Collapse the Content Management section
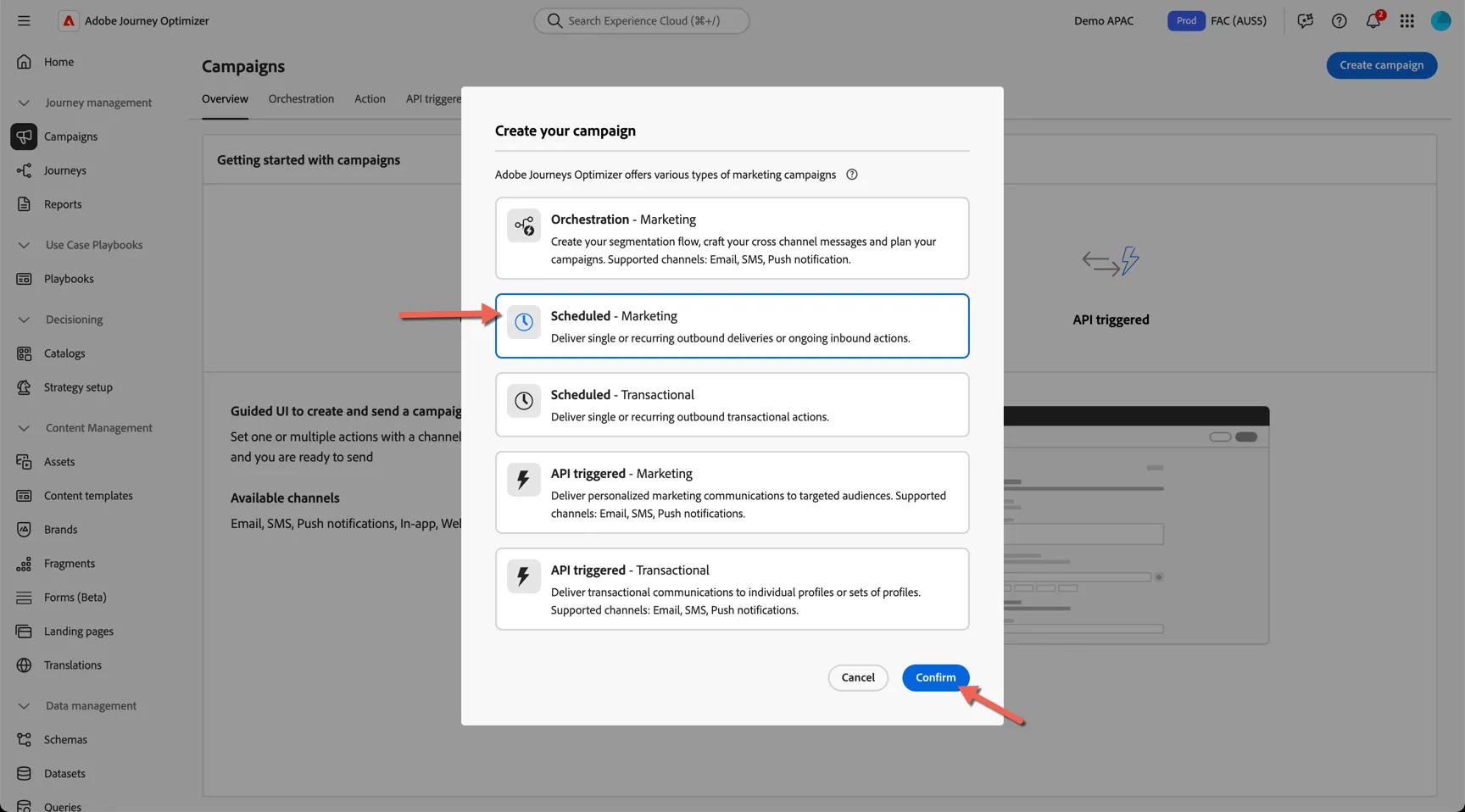1465x812 pixels. tap(24, 428)
